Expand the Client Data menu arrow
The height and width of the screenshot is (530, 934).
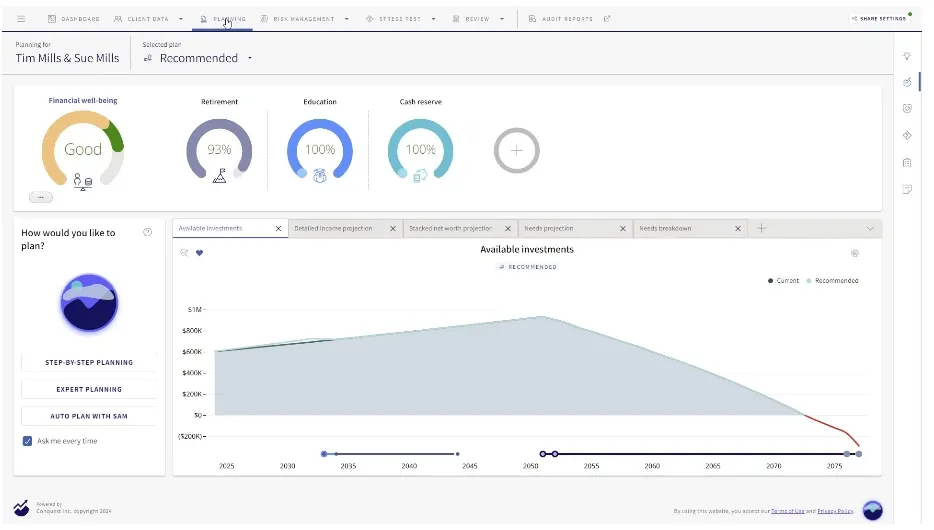pos(181,19)
